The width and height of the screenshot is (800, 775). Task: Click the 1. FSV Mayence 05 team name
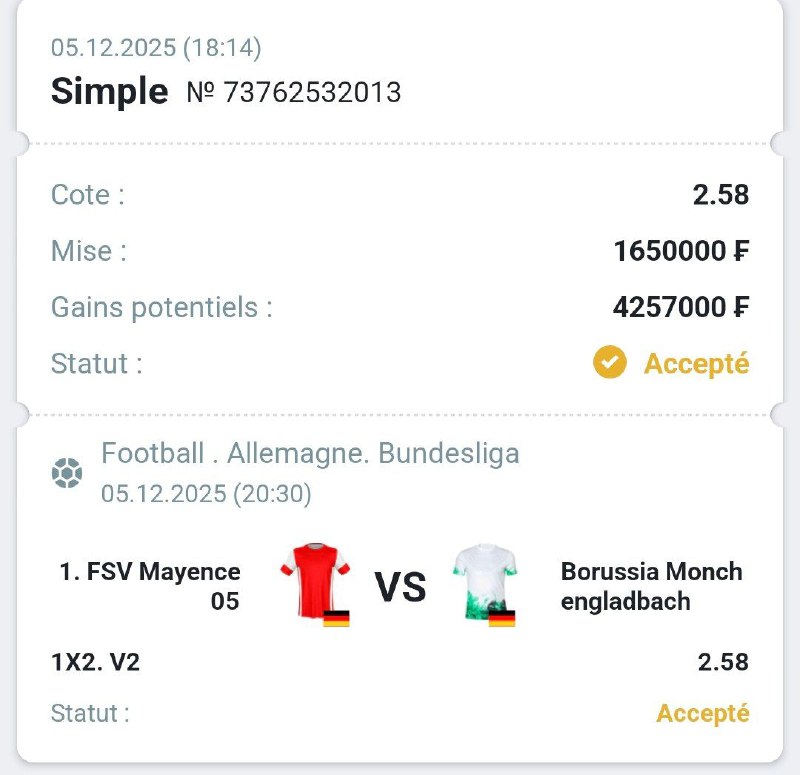[150, 586]
